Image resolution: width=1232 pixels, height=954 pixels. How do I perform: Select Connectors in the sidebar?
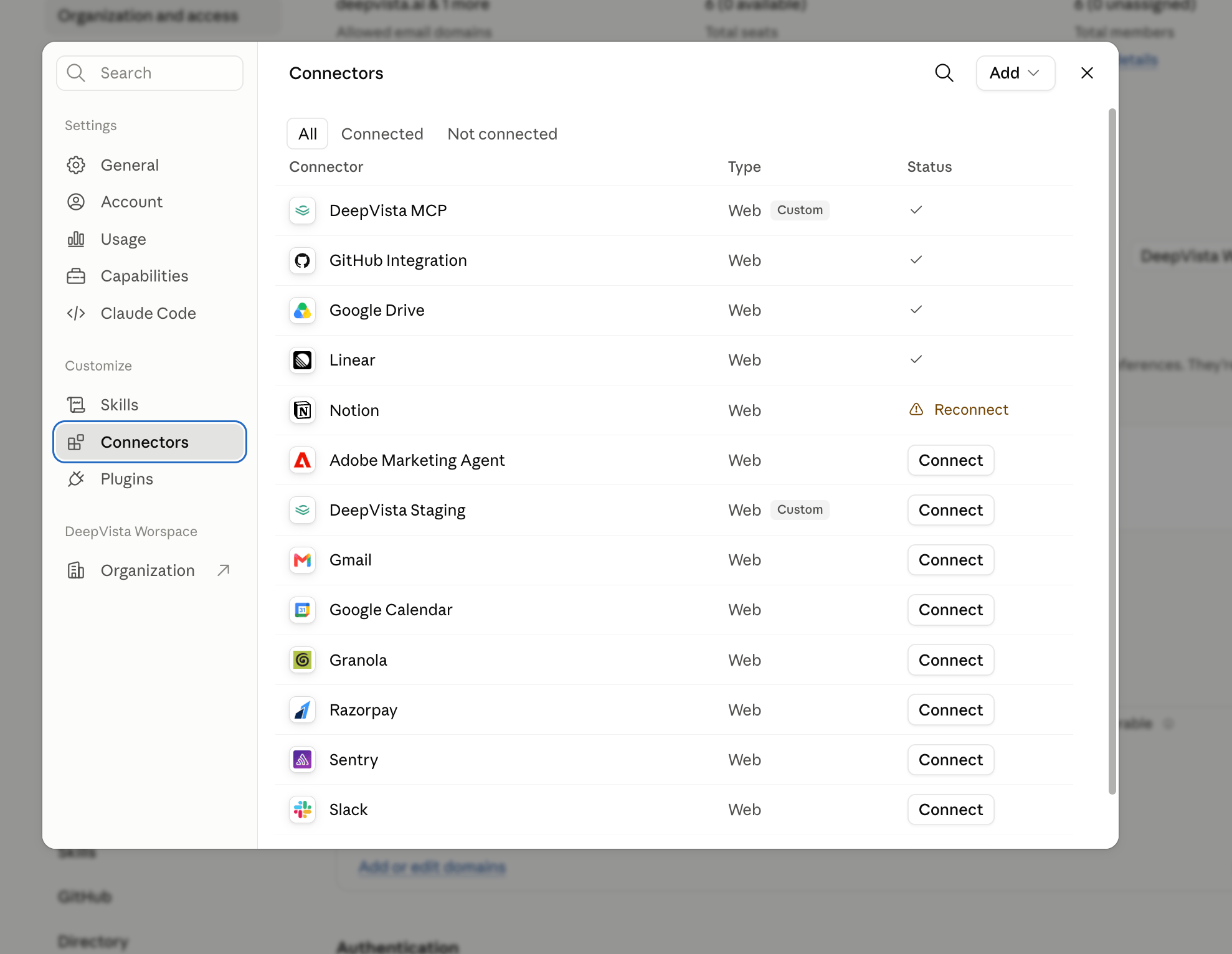click(149, 442)
